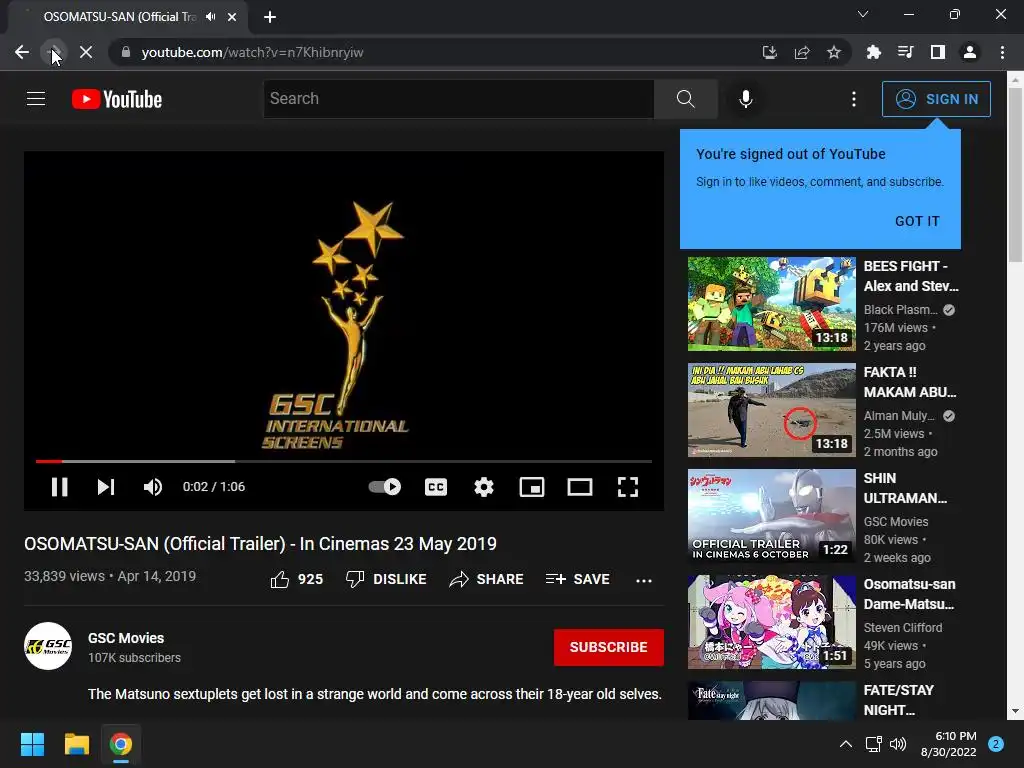Seek on the video progress bar
The height and width of the screenshot is (768, 1024).
click(x=344, y=461)
